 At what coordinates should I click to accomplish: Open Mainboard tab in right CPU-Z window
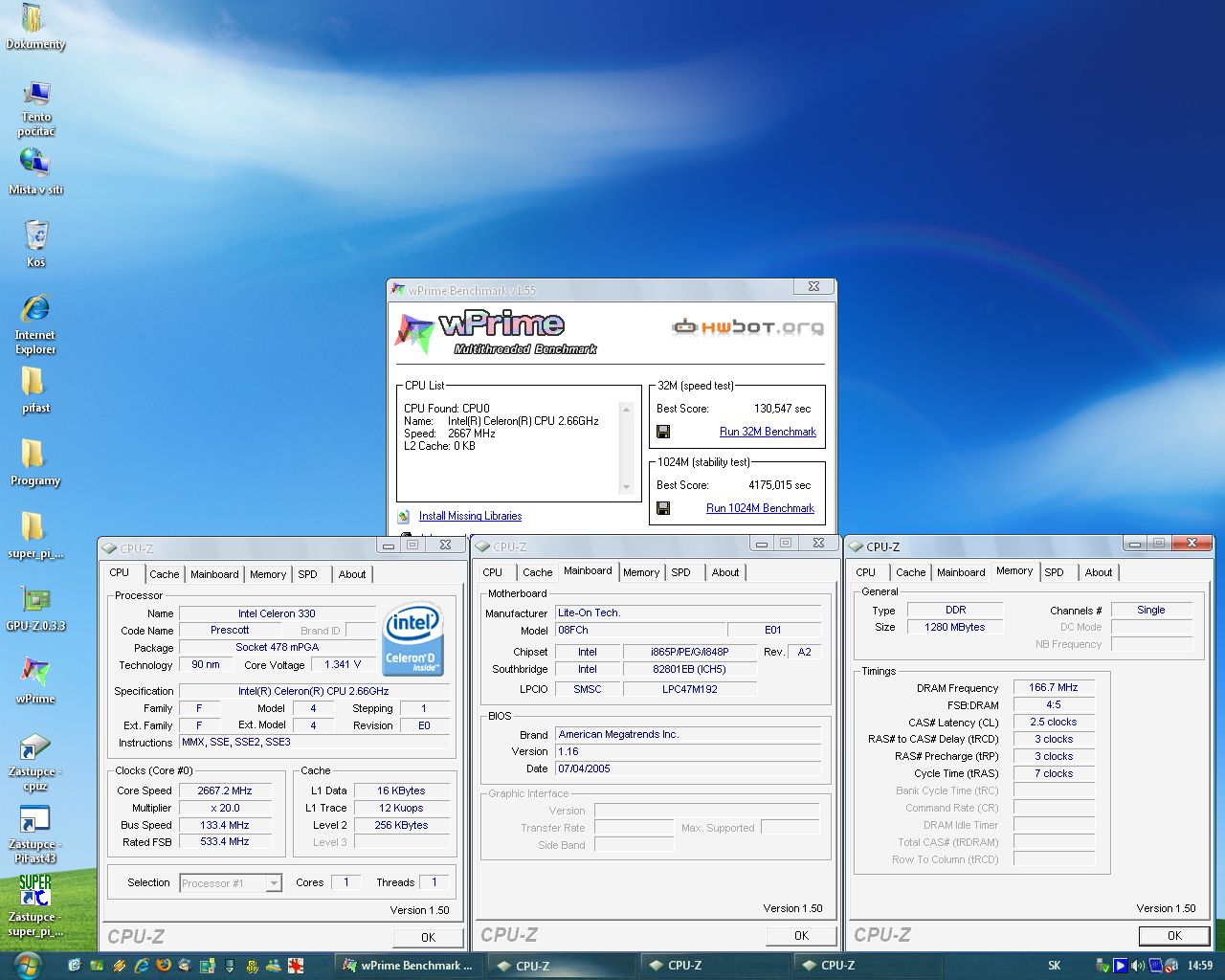pos(961,572)
